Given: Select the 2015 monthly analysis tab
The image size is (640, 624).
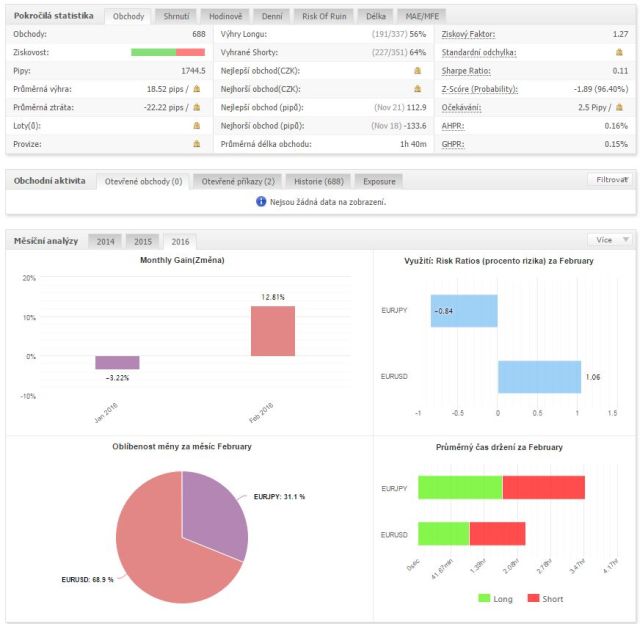Looking at the screenshot, I should (142, 242).
